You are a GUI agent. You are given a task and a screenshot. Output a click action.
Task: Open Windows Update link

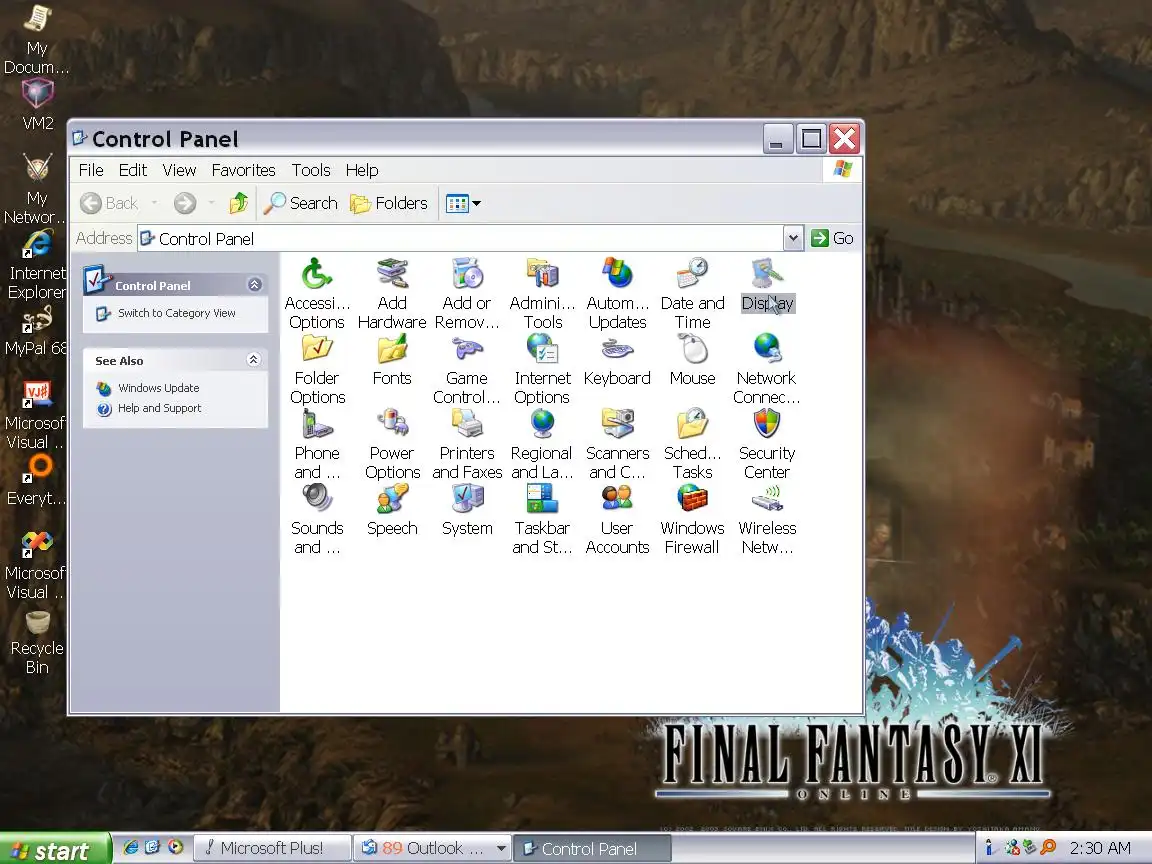(x=158, y=388)
